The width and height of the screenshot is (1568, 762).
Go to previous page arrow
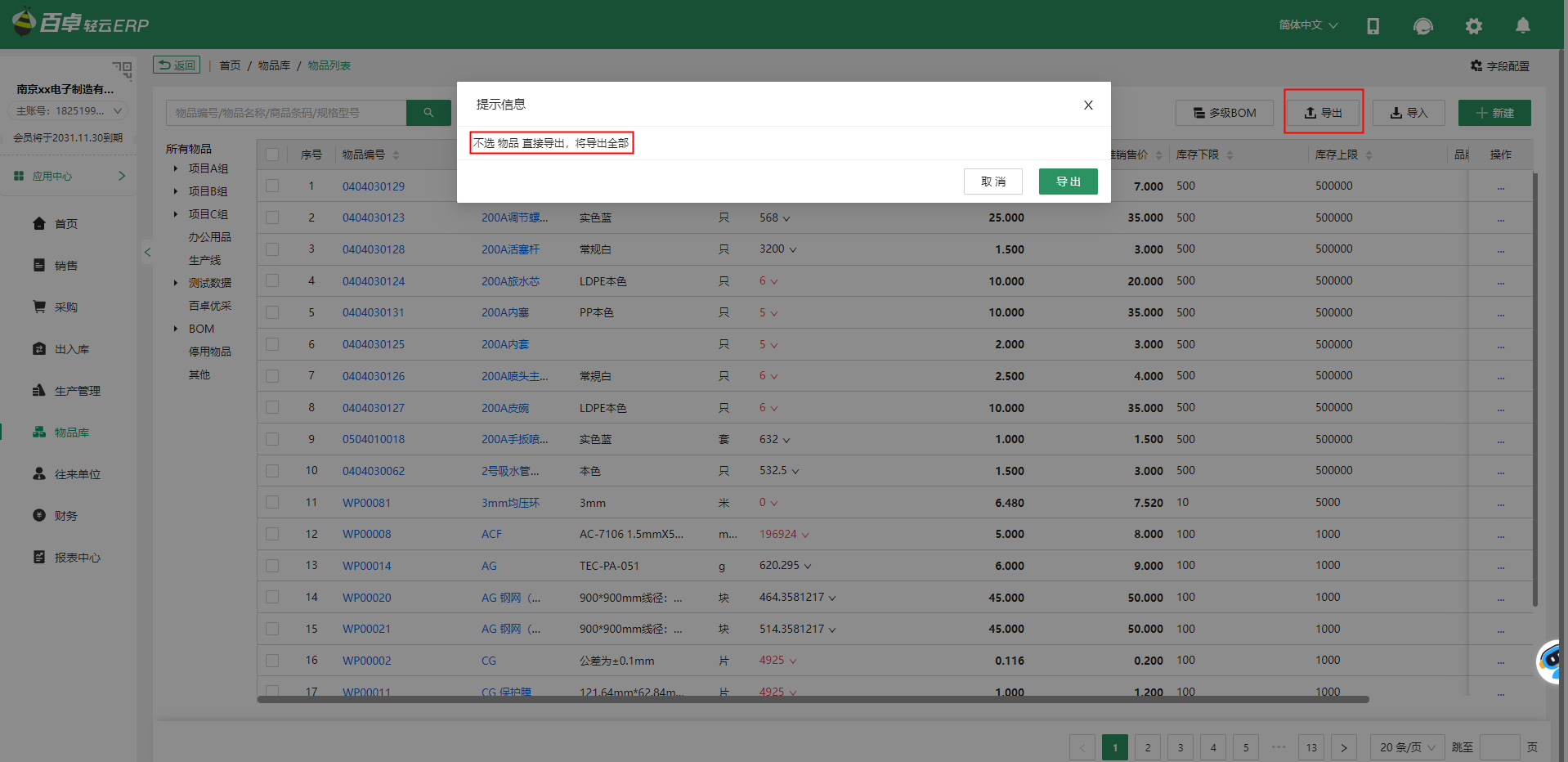pyautogui.click(x=1082, y=747)
